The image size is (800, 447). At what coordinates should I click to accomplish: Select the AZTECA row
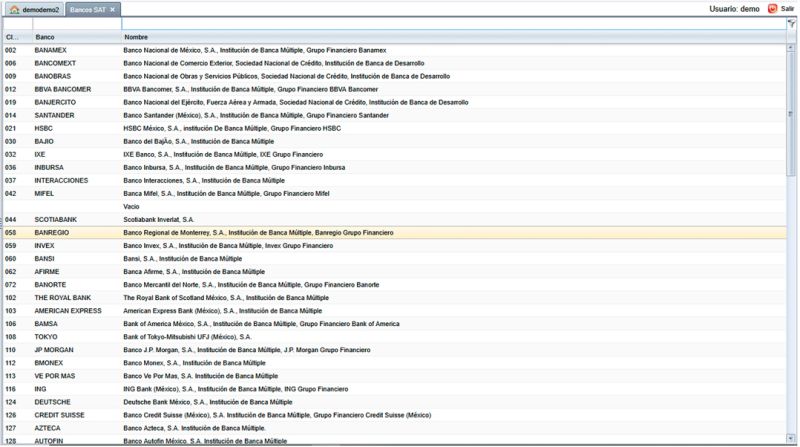click(394, 428)
